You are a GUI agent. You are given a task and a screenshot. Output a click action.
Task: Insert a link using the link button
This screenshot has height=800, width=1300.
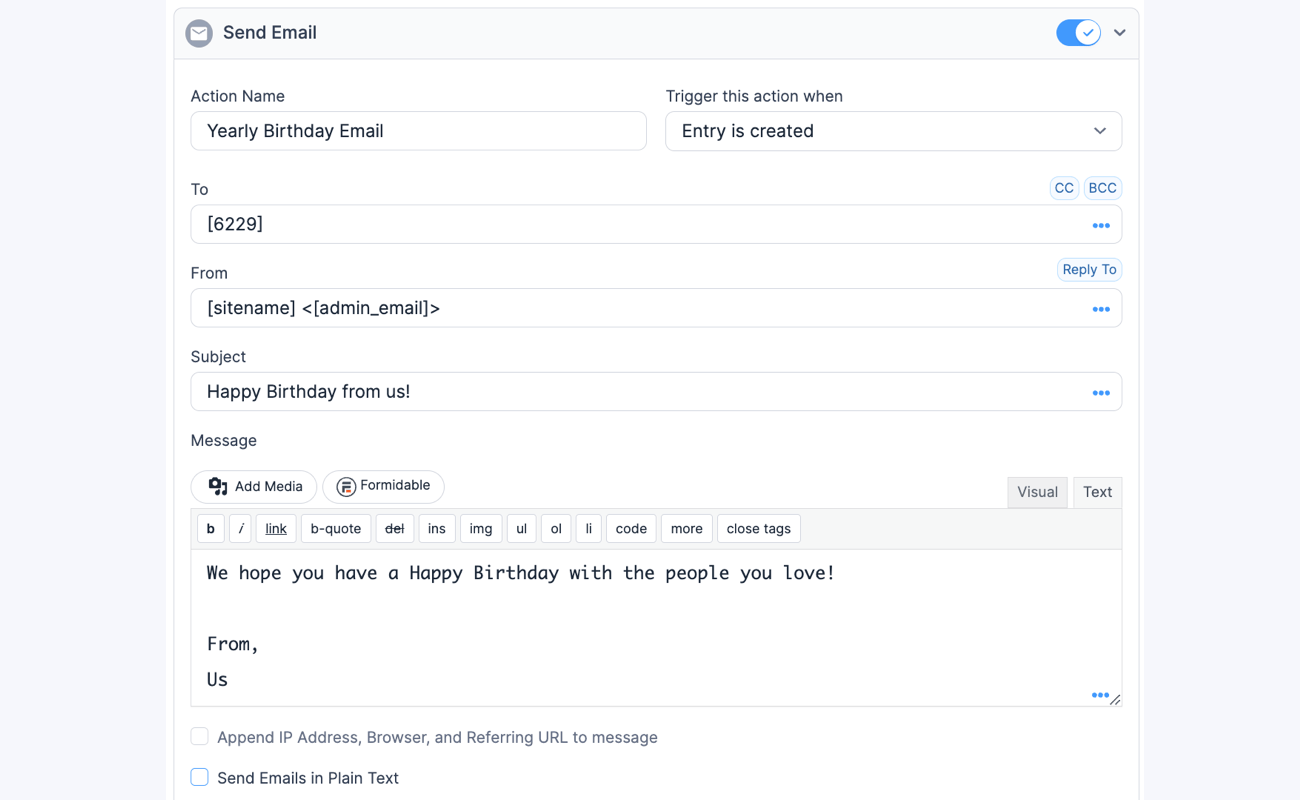pos(275,528)
